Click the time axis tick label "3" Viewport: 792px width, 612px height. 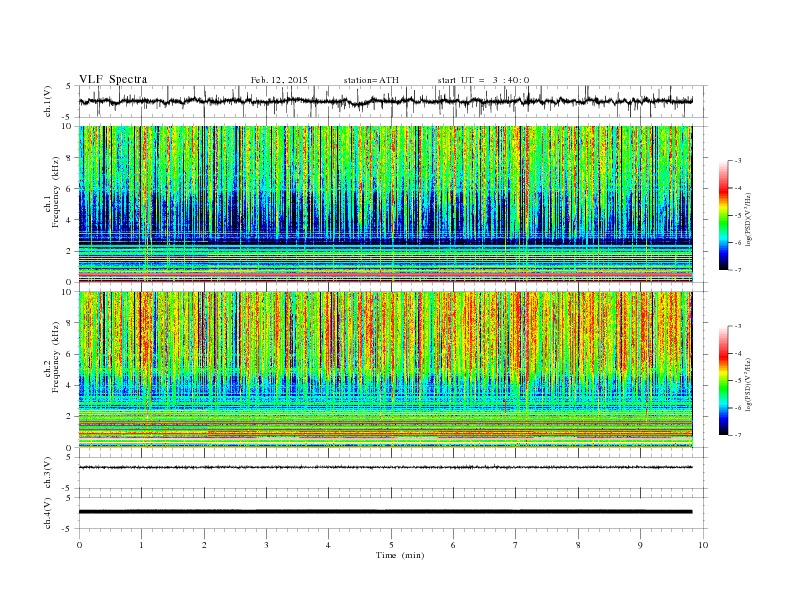266,545
